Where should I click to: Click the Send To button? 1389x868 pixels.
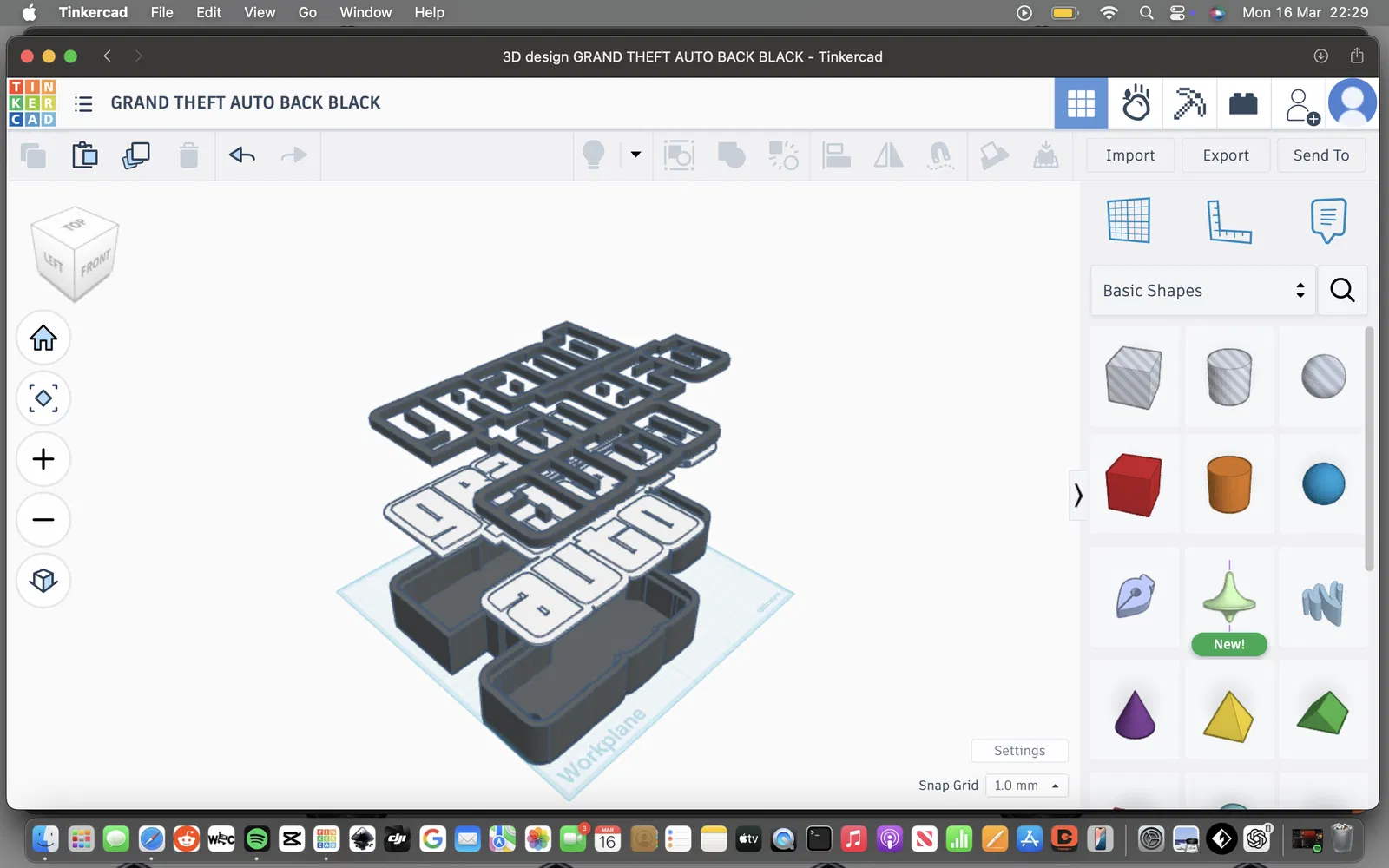click(x=1321, y=155)
